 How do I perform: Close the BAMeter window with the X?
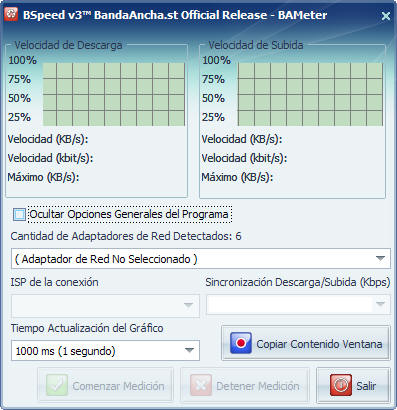[x=386, y=16]
